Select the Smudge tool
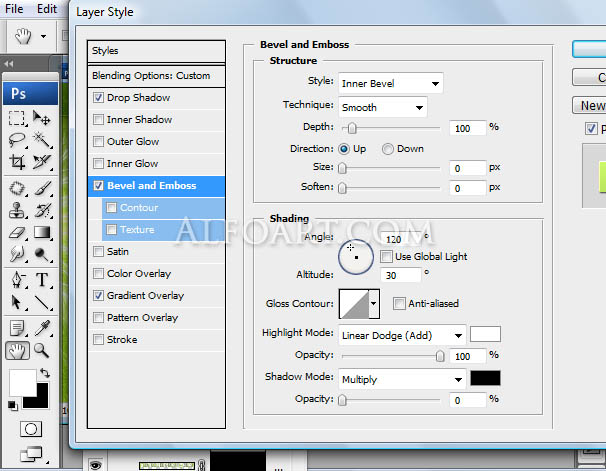The height and width of the screenshot is (471, 606). [17, 254]
